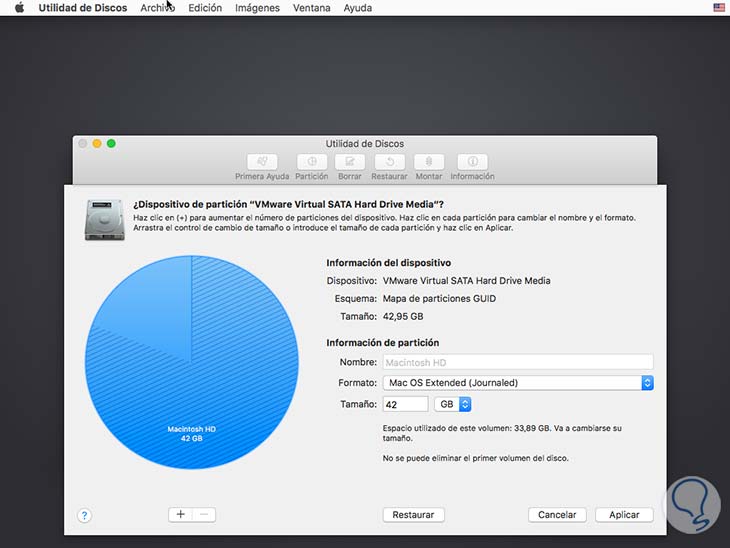Open the Ventana menu

pyautogui.click(x=311, y=8)
